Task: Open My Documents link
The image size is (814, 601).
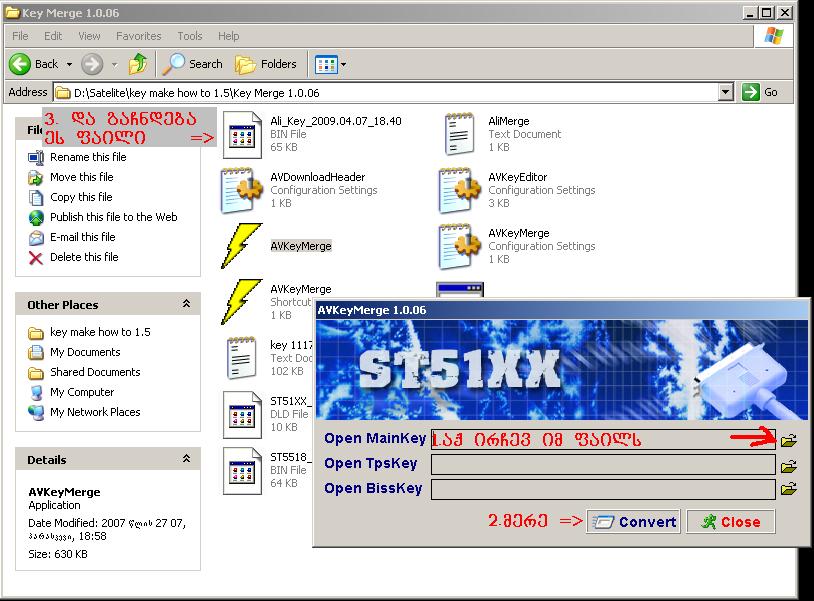Action: [85, 352]
